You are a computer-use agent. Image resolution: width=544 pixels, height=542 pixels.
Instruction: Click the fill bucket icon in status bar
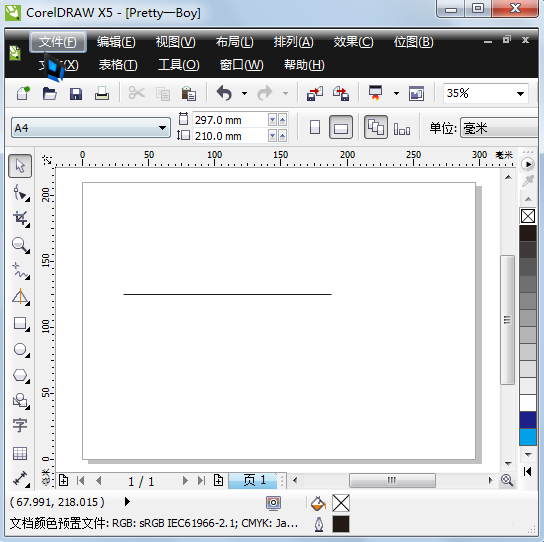[x=318, y=503]
